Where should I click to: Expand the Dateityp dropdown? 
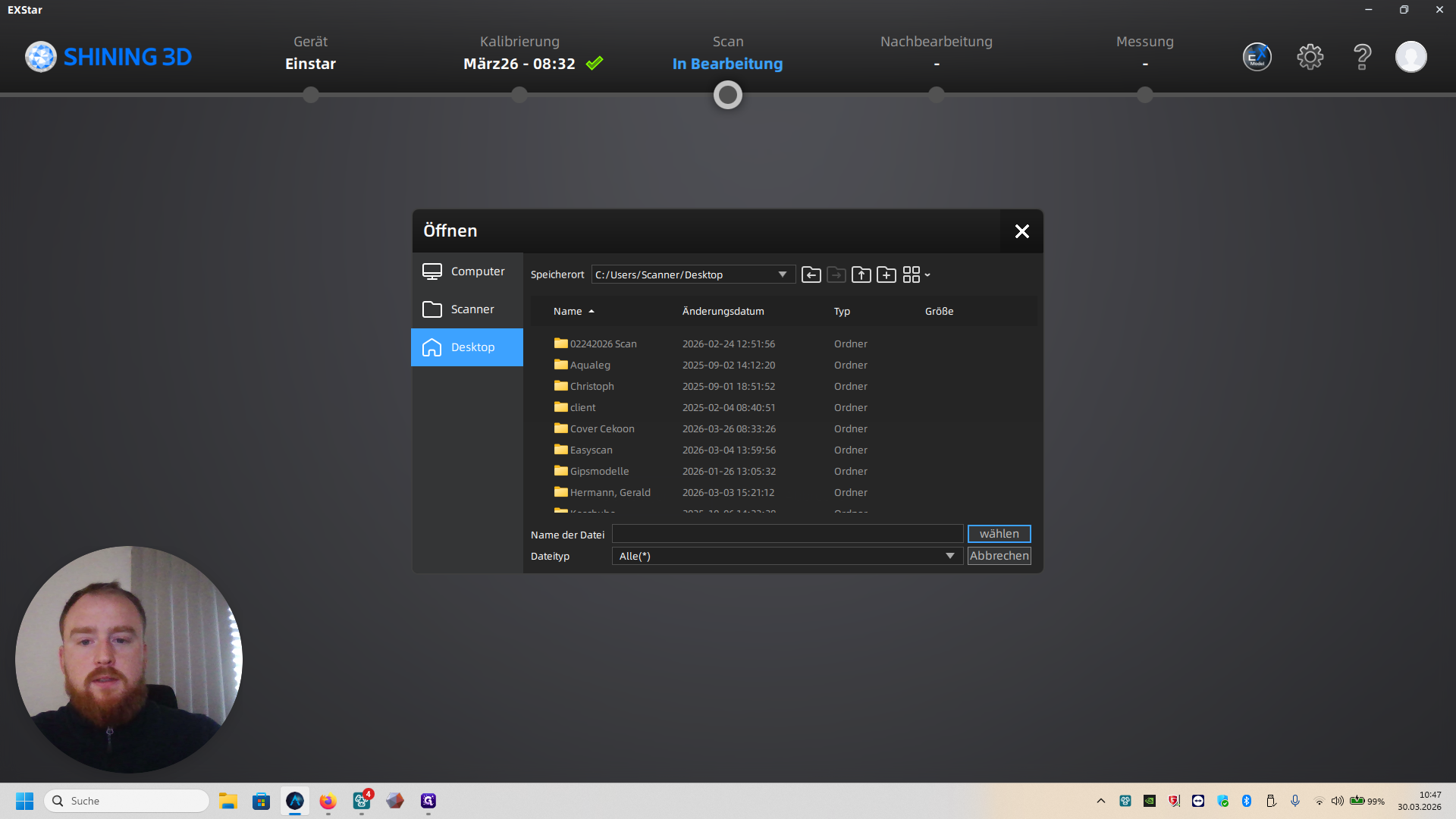949,556
